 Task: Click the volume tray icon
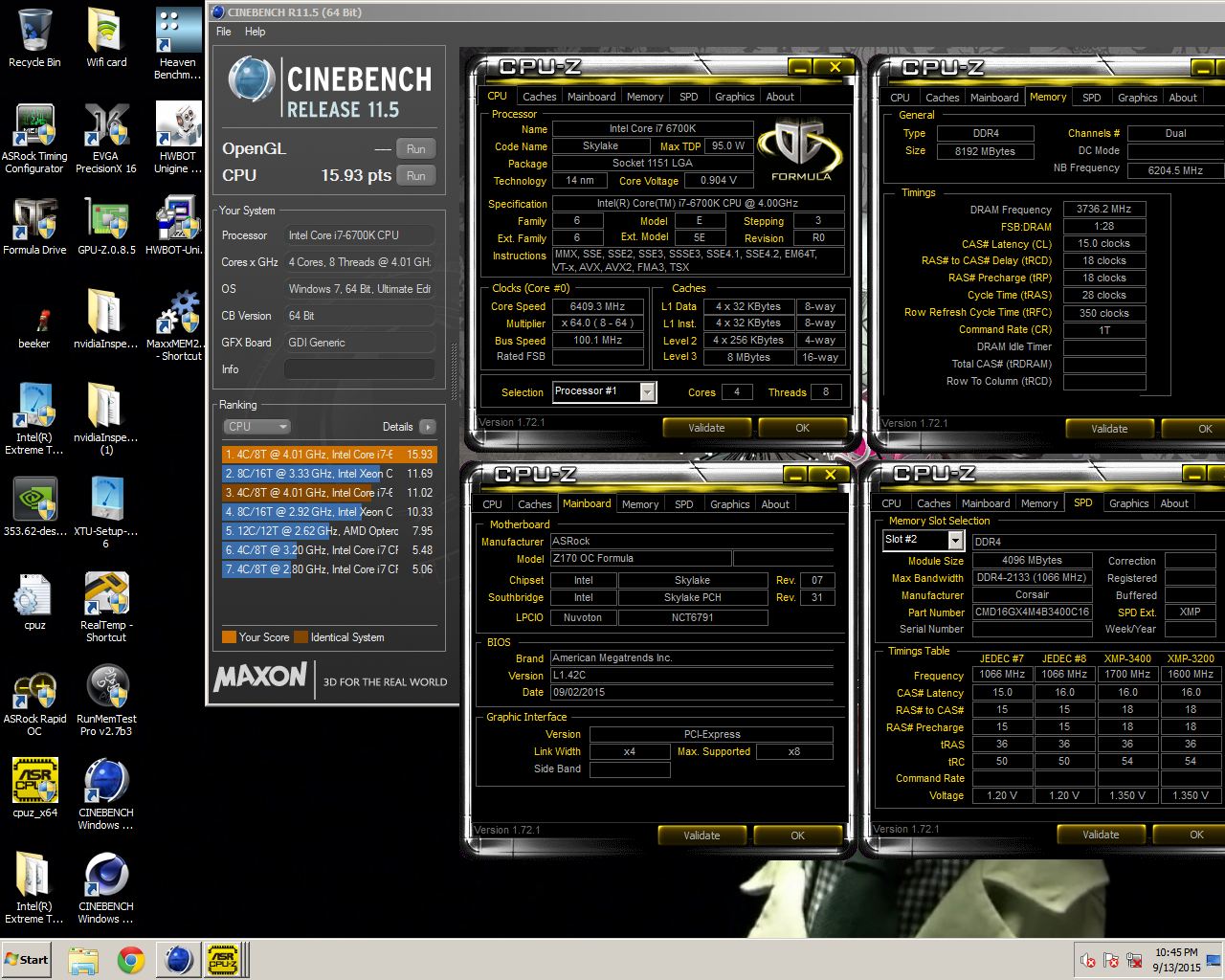pos(1088,960)
